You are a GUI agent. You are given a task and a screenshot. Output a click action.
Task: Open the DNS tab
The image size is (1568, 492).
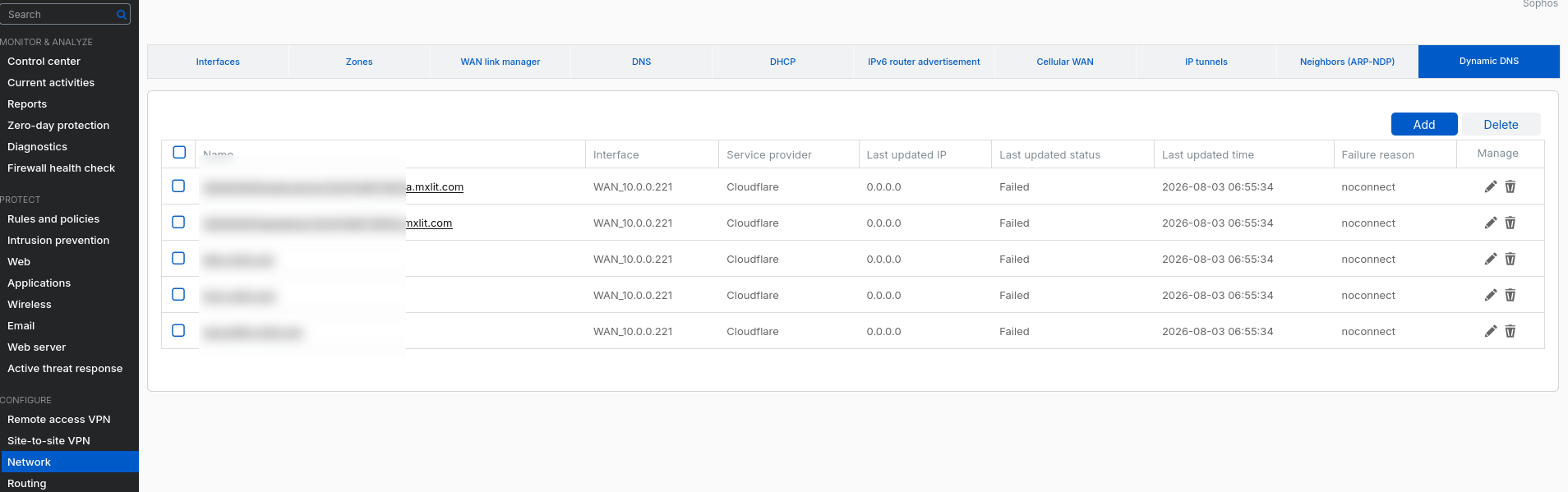pos(642,62)
